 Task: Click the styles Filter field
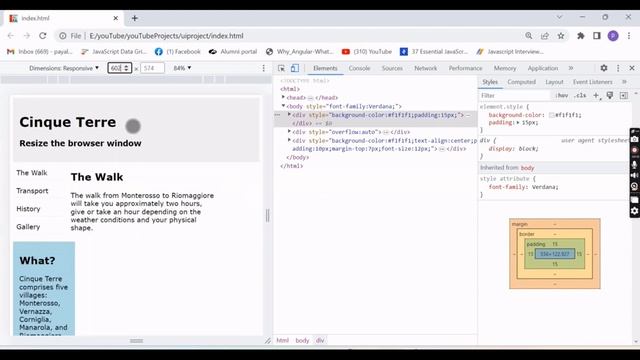[x=514, y=96]
